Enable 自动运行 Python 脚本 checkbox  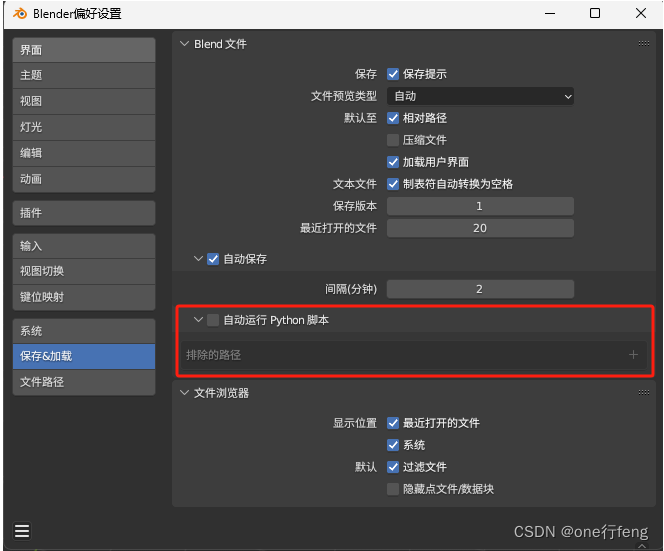213,320
